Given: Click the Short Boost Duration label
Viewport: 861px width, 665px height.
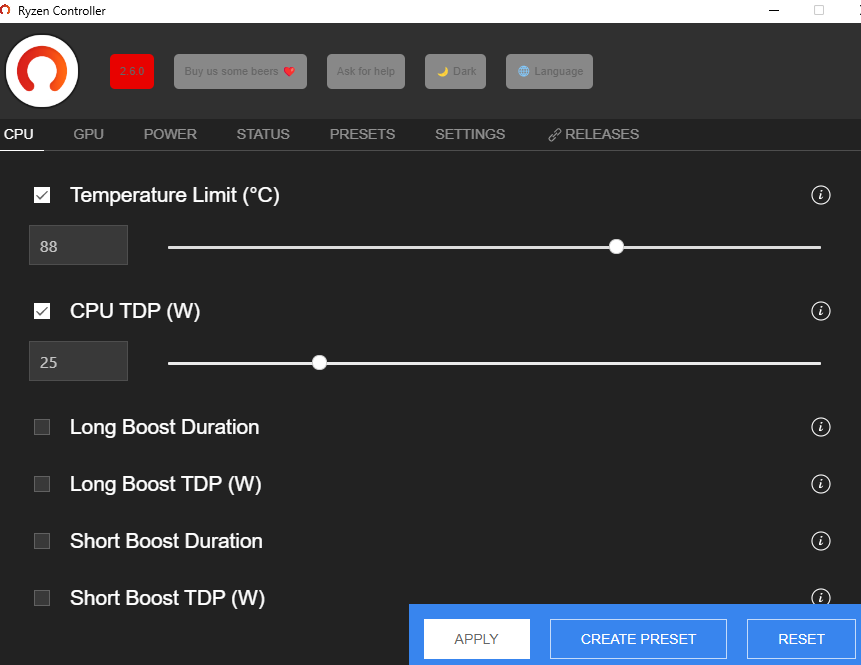Looking at the screenshot, I should 166,541.
